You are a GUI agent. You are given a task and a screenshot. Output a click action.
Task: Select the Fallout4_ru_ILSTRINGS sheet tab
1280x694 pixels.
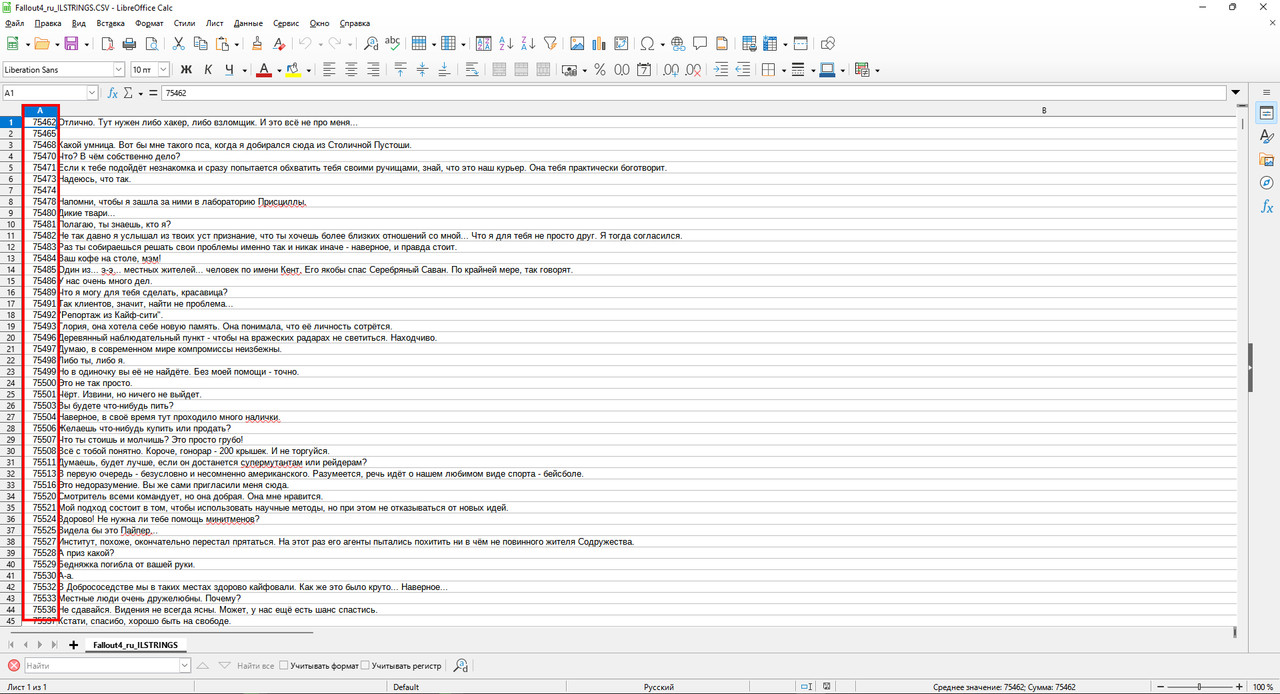(135, 645)
